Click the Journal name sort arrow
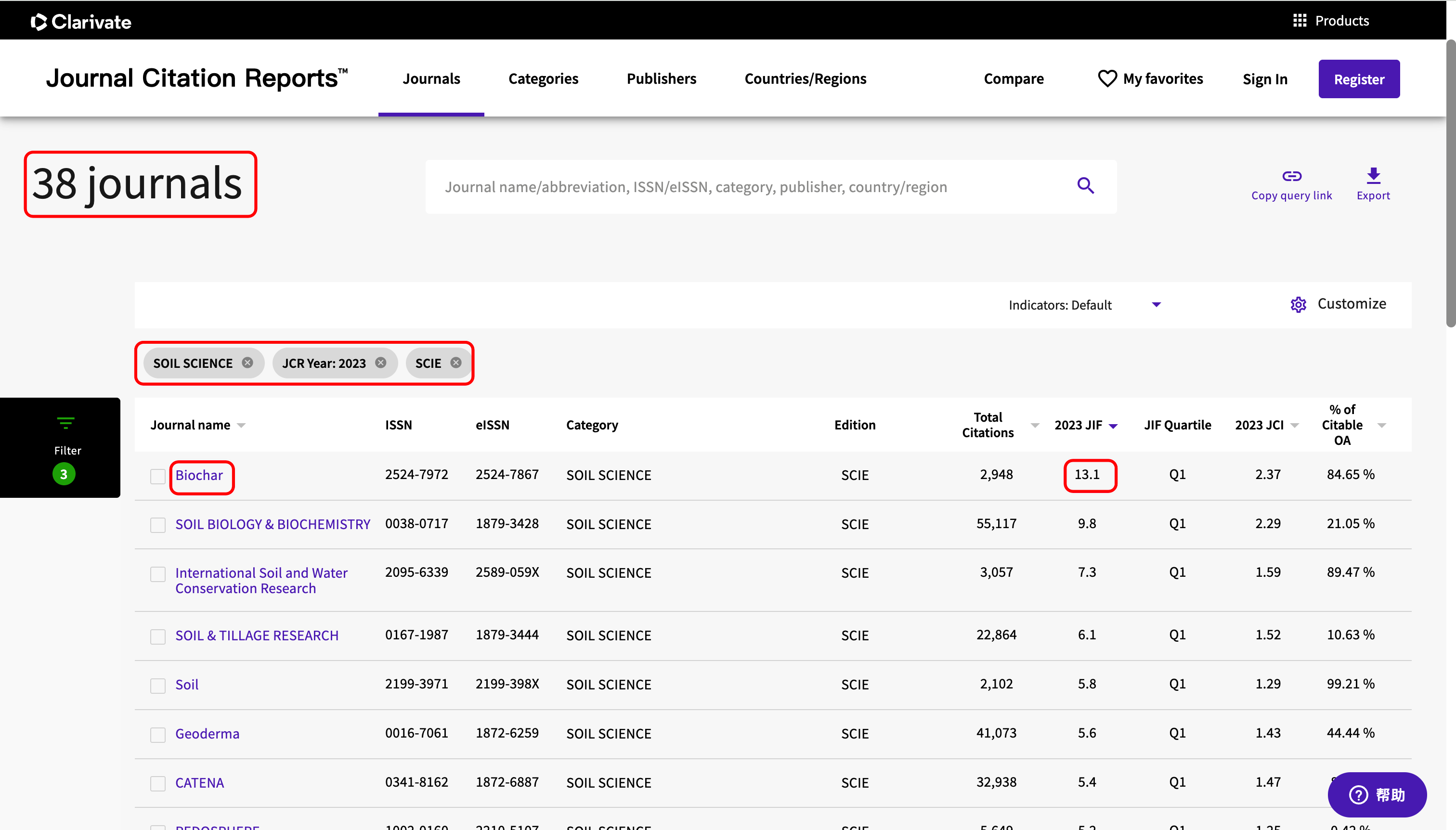1456x830 pixels. [241, 426]
